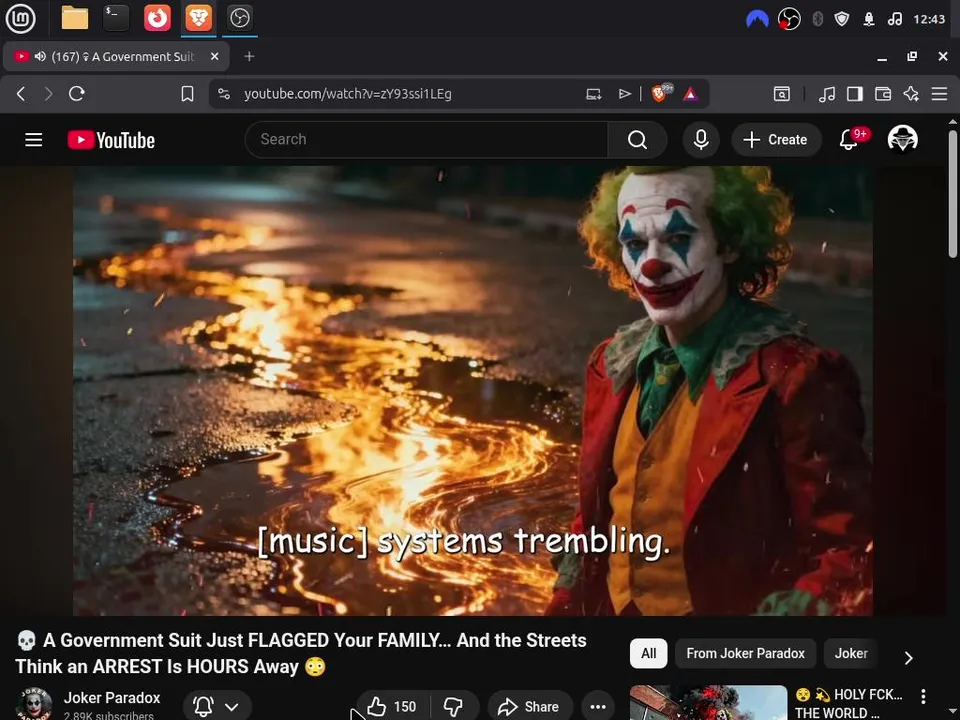Viewport: 960px width, 720px height.
Task: Open OBS Studio from the panel
Action: tap(239, 18)
